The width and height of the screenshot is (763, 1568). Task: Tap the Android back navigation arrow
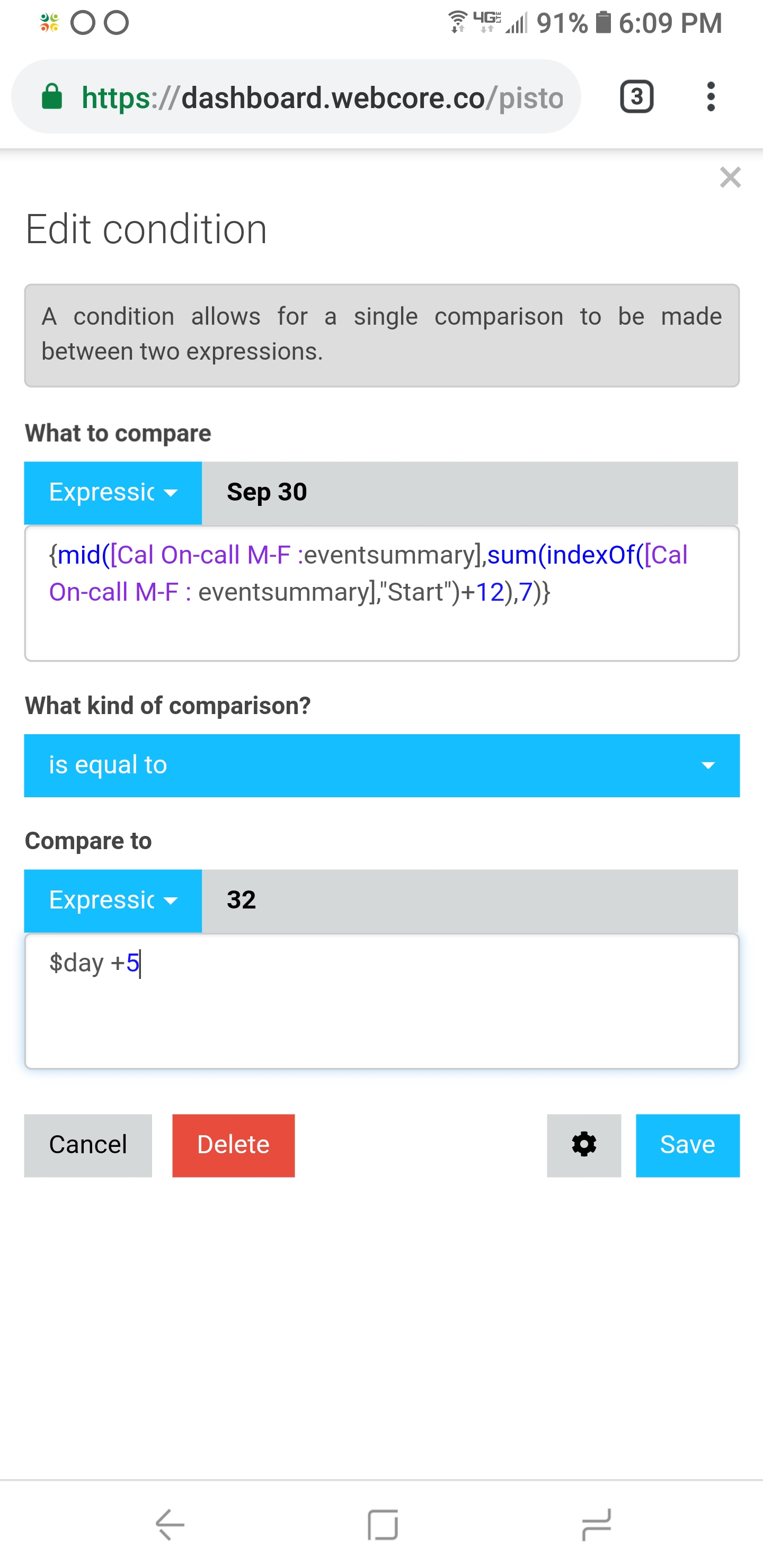[x=170, y=1524]
